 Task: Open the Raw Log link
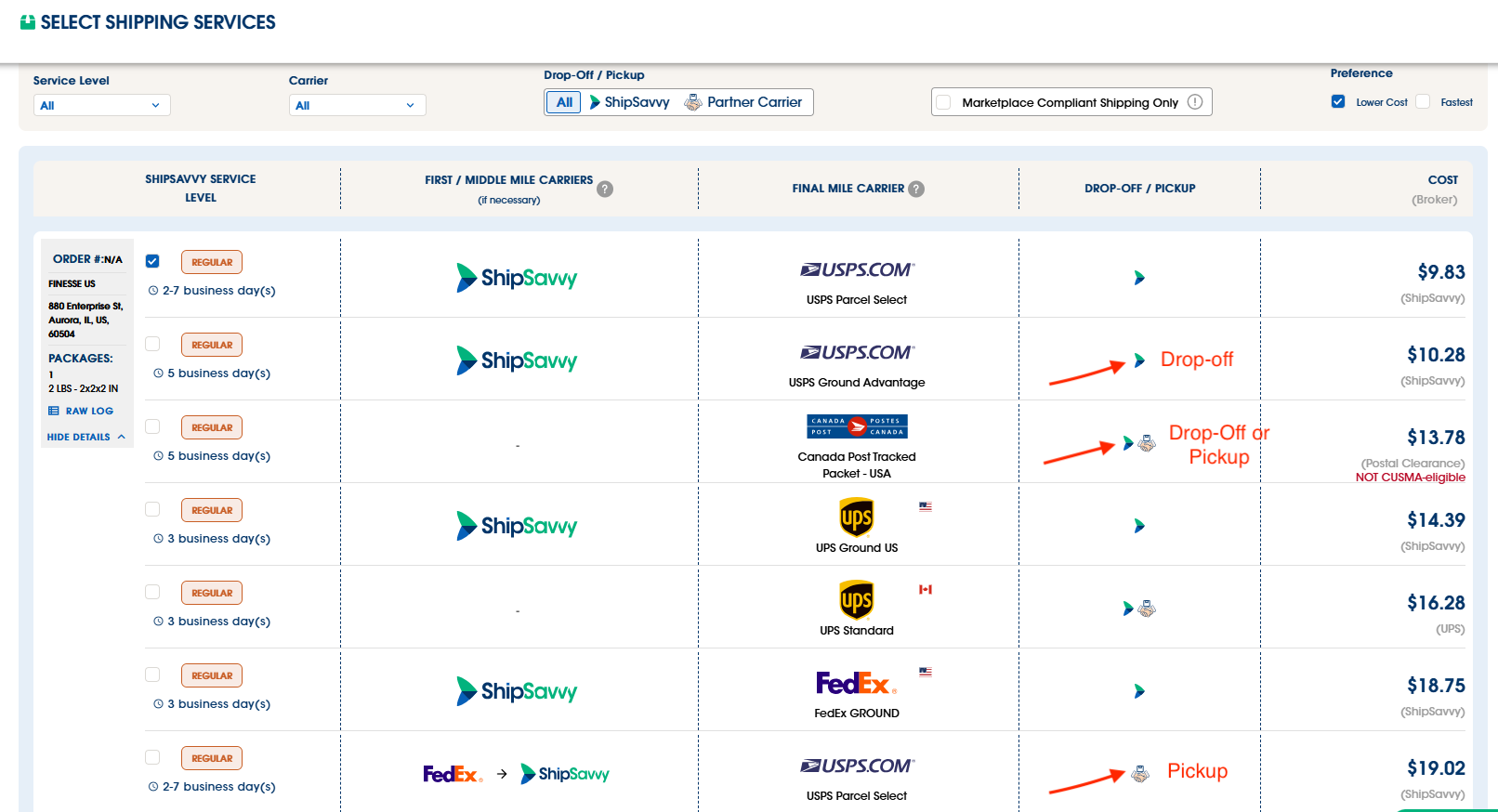click(89, 411)
